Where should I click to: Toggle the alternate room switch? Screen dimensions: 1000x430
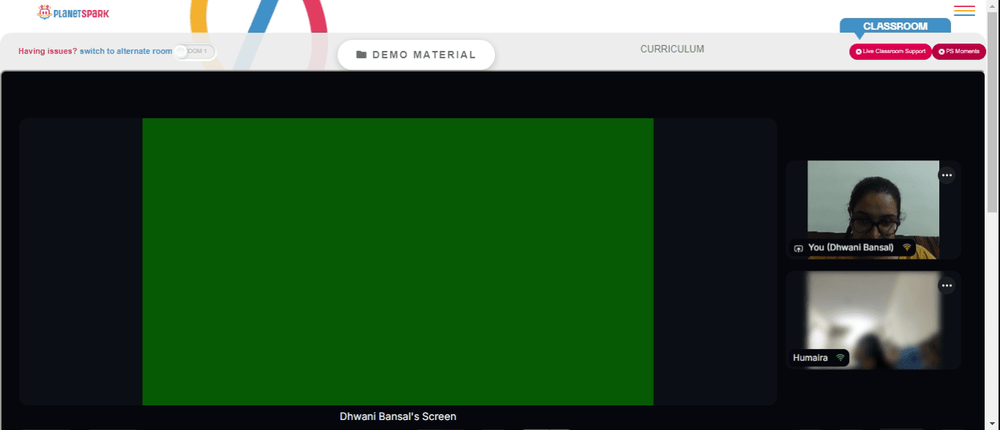[195, 51]
